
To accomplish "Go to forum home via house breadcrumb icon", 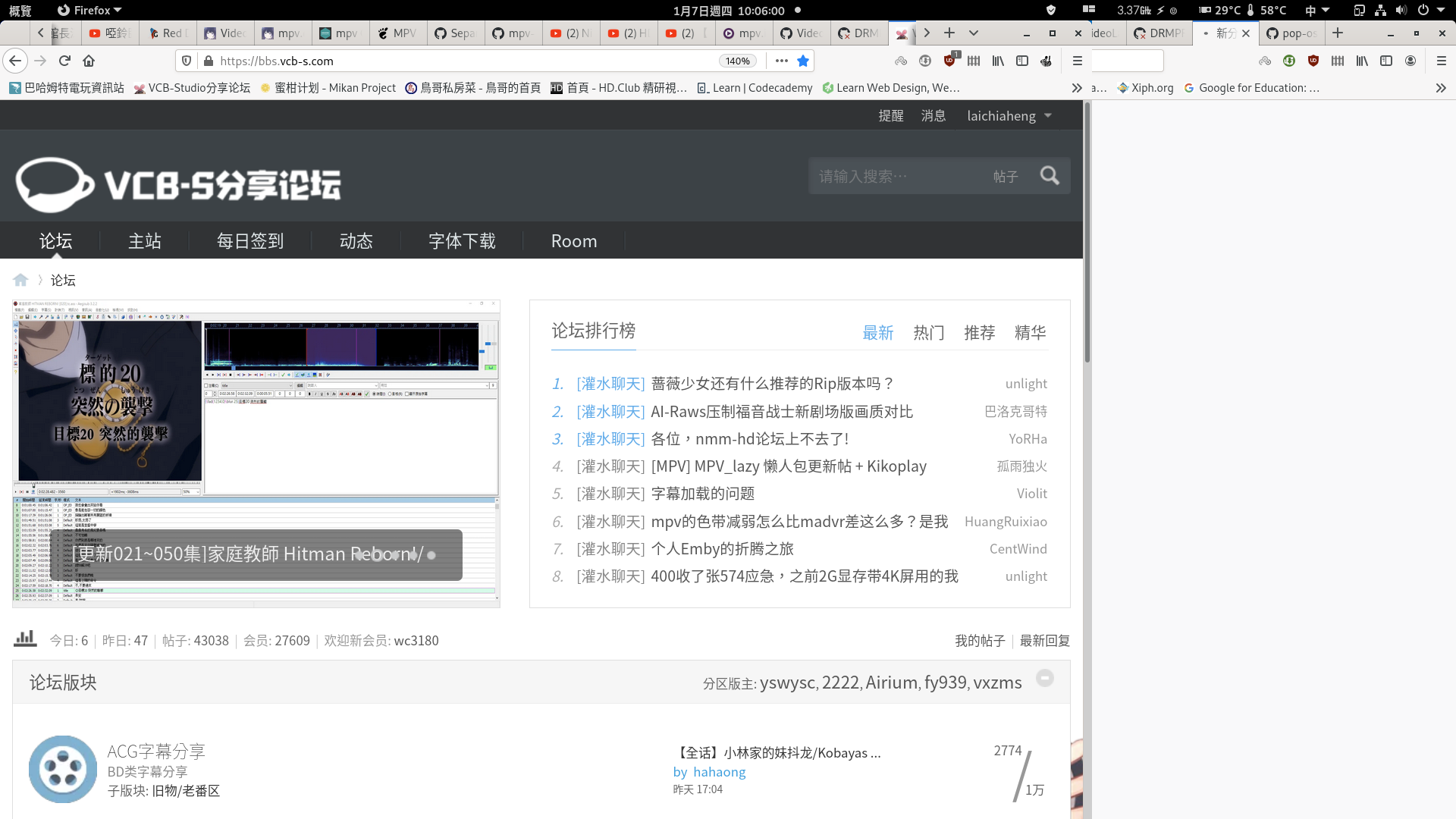I will 20,280.
